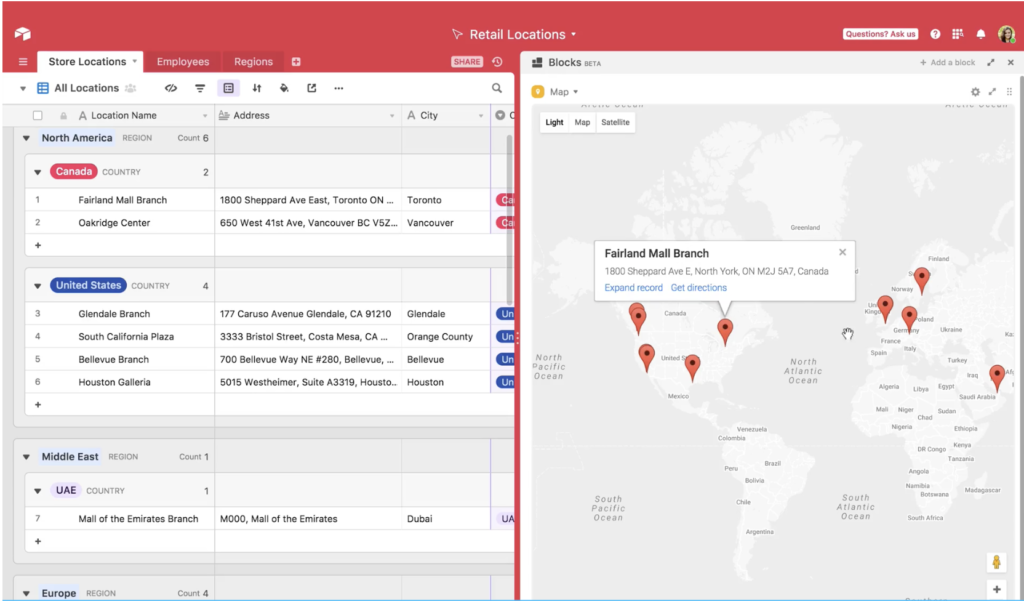Click the hide fields eye-slash icon

(x=171, y=88)
